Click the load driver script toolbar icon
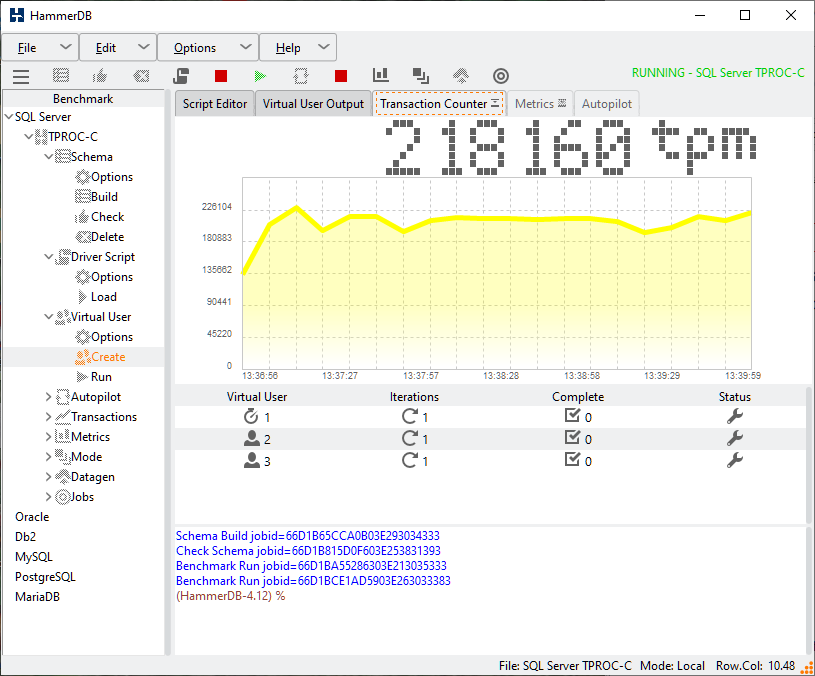The image size is (815, 676). point(181,76)
